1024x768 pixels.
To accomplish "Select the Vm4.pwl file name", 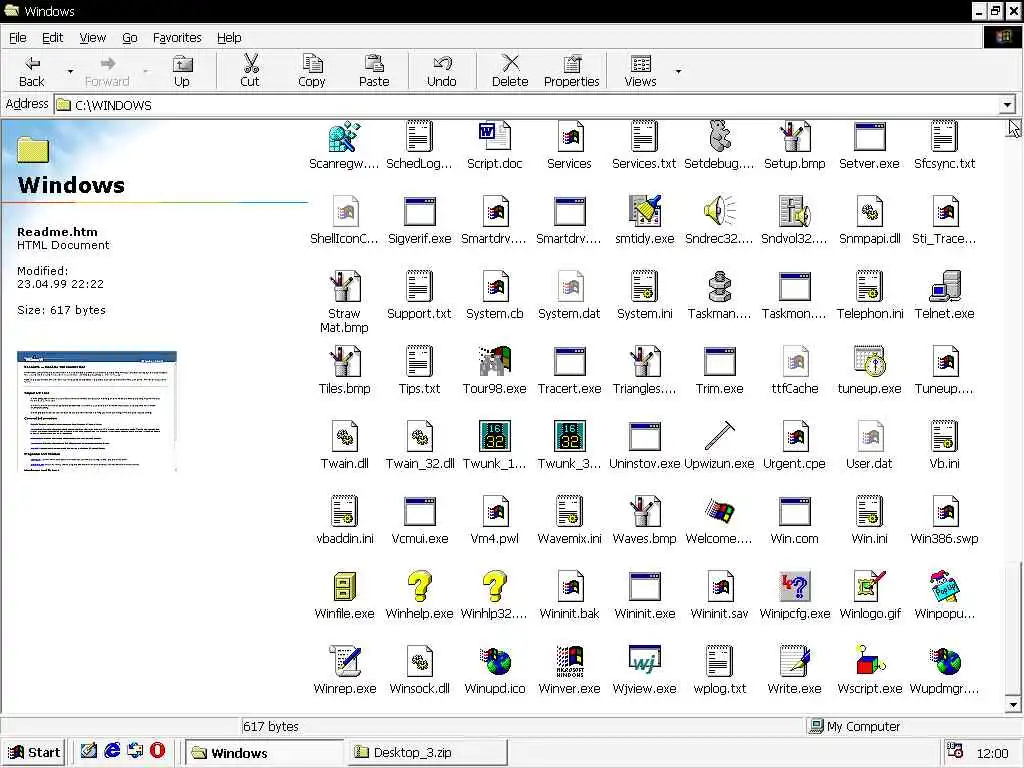I will tap(494, 539).
